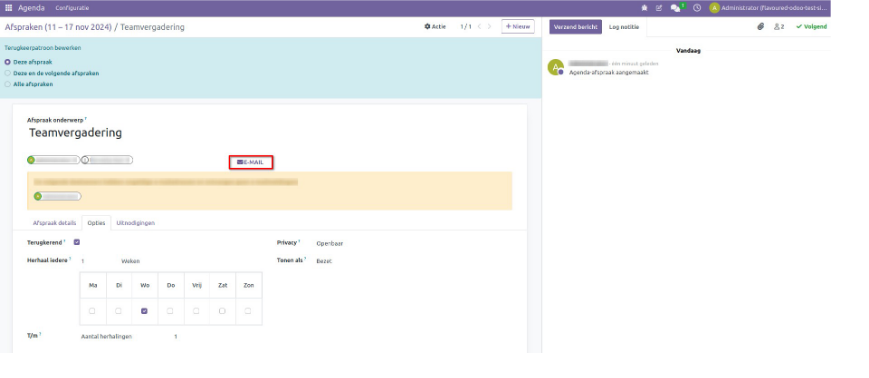Go to next record with right chevron
The image size is (869, 378).
[x=489, y=27]
